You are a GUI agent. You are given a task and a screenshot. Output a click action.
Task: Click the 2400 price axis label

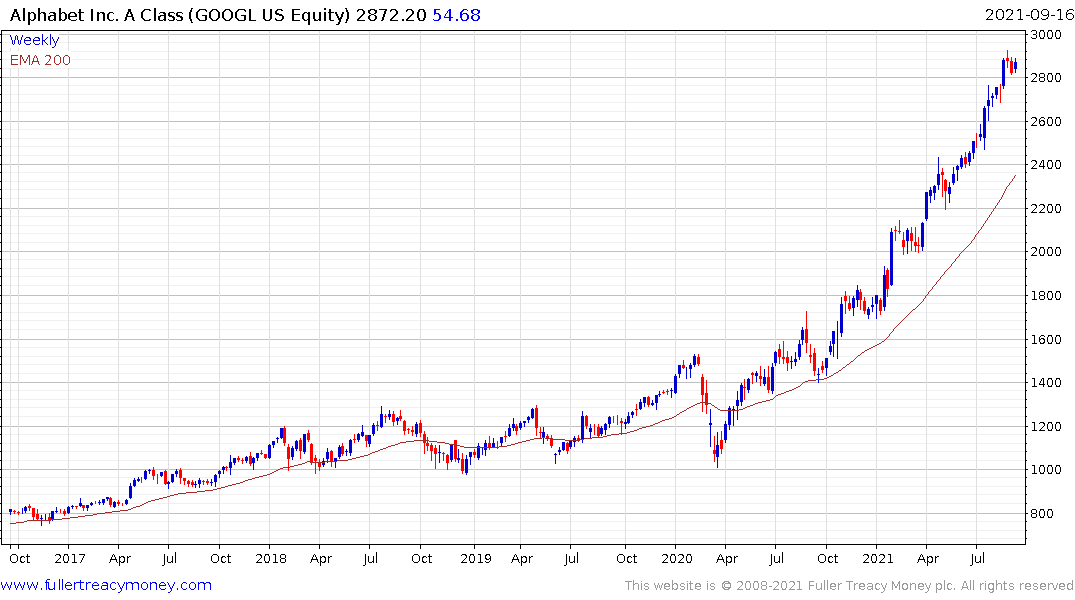1046,165
